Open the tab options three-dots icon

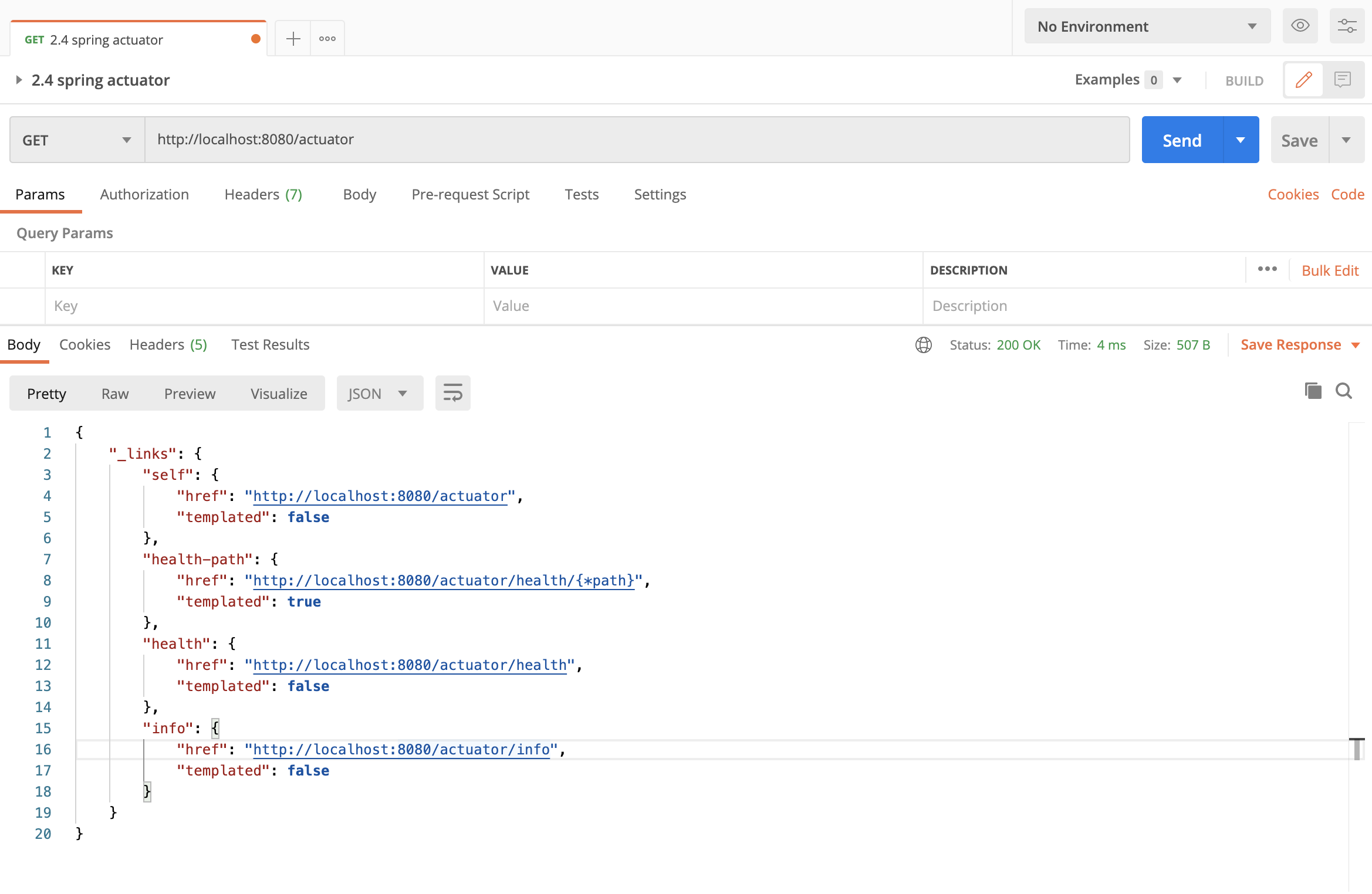tap(327, 39)
